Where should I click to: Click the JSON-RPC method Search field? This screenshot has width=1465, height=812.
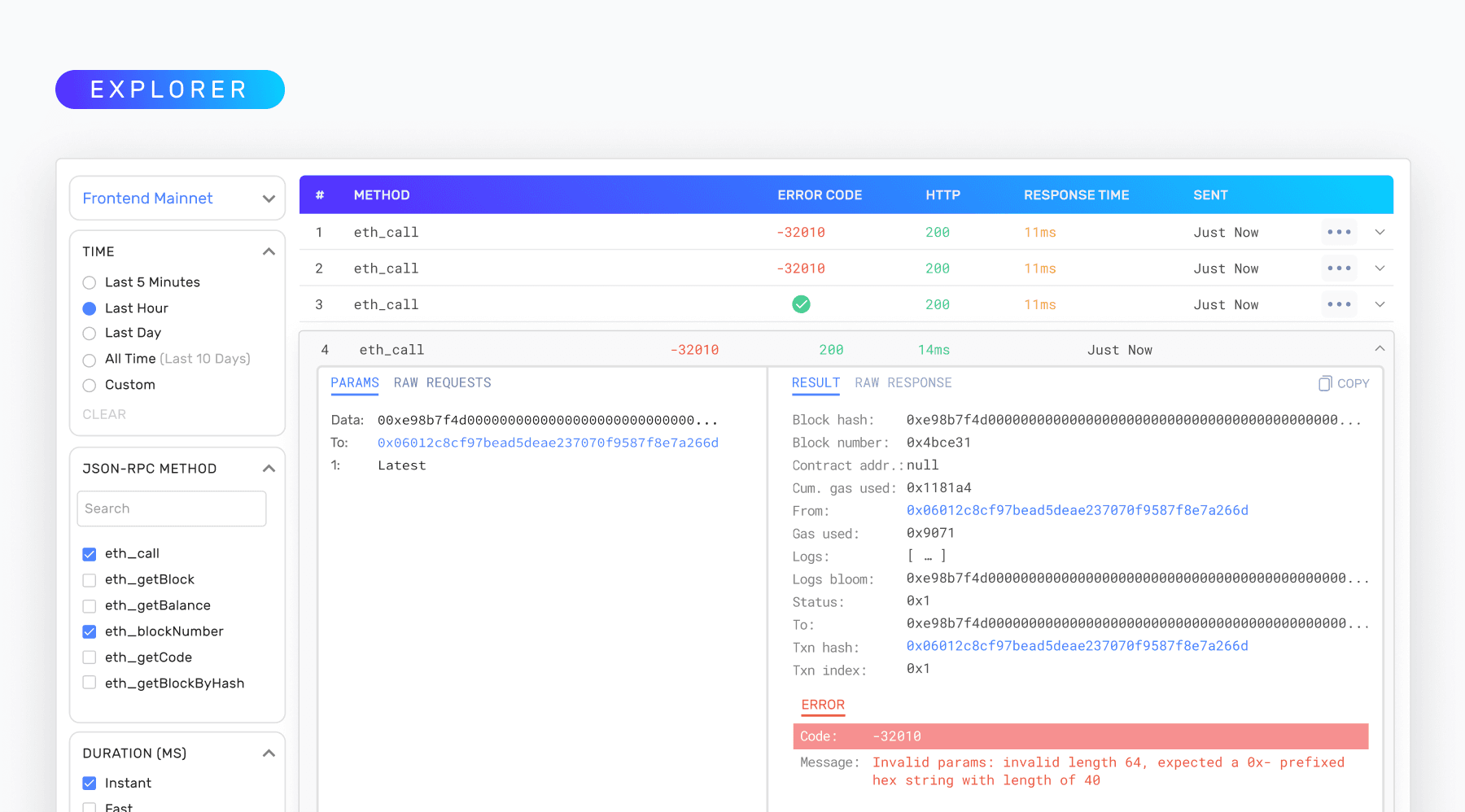click(x=172, y=509)
